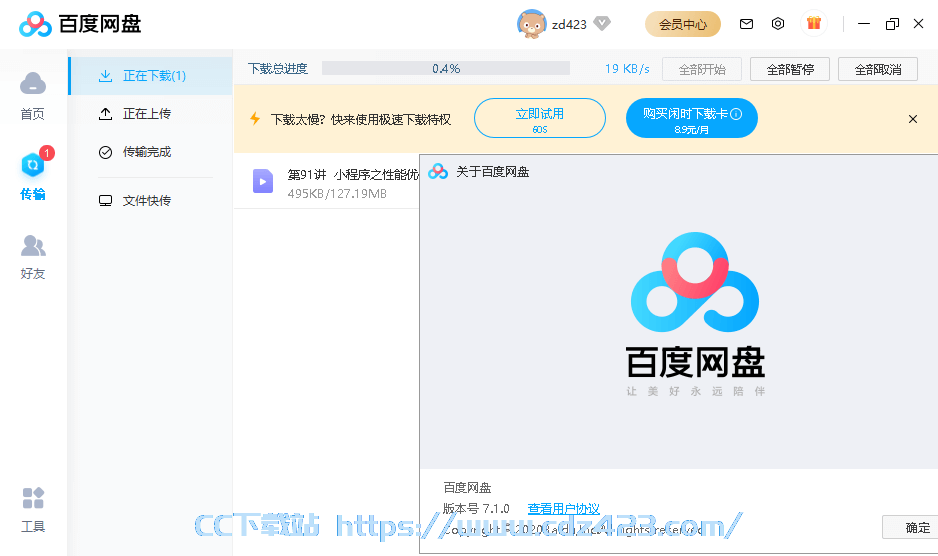Viewport: 938px width, 556px height.
Task: Restore down the main window
Action: click(x=892, y=24)
